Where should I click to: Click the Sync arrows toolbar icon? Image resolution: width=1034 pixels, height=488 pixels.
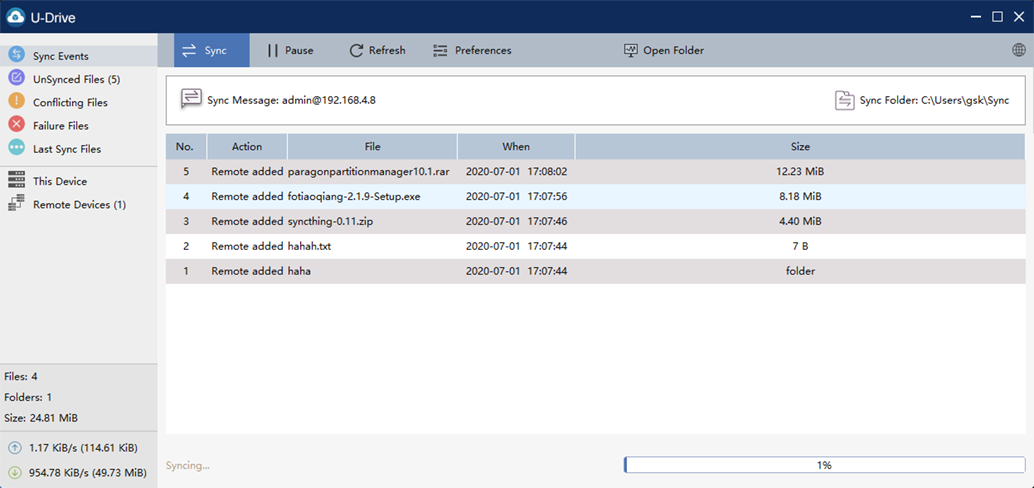pos(189,50)
